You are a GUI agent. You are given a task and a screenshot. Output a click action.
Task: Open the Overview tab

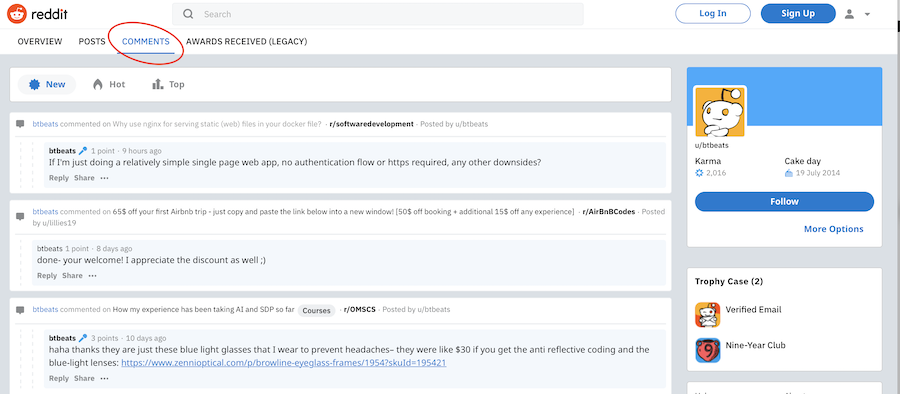coord(40,41)
